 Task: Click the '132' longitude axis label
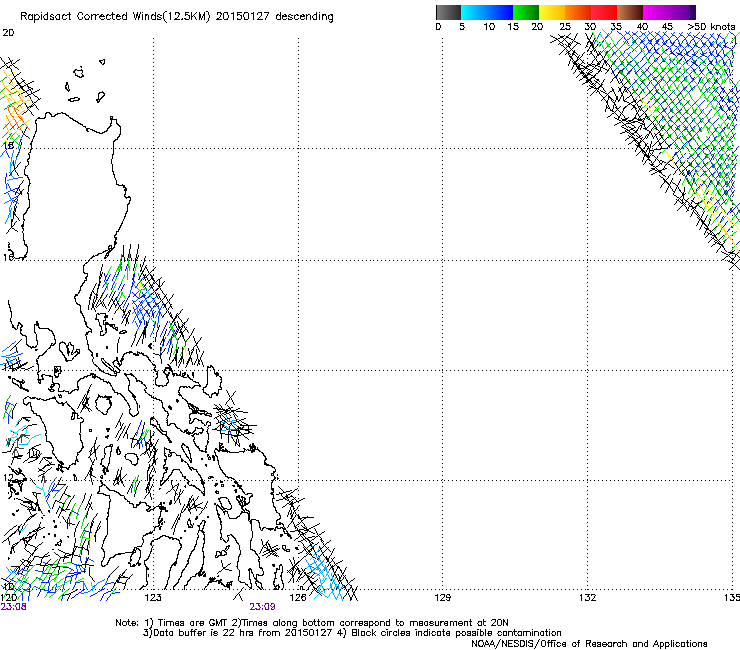coord(587,598)
